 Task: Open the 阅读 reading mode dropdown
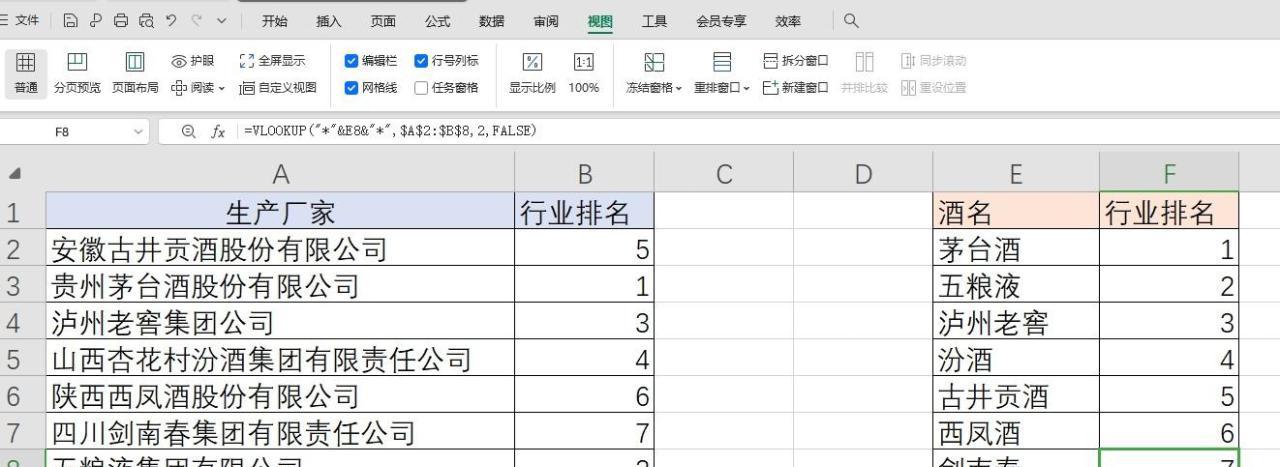(198, 87)
